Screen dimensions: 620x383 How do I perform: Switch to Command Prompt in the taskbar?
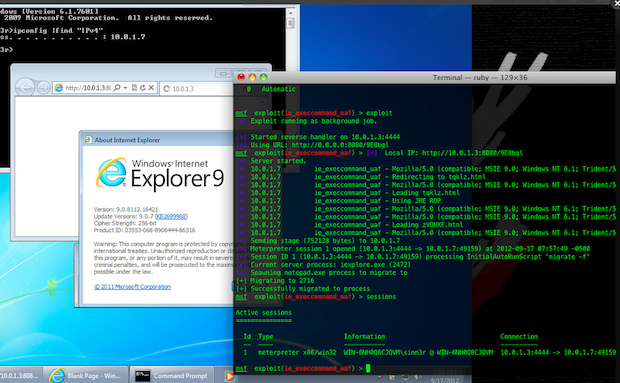click(172, 375)
